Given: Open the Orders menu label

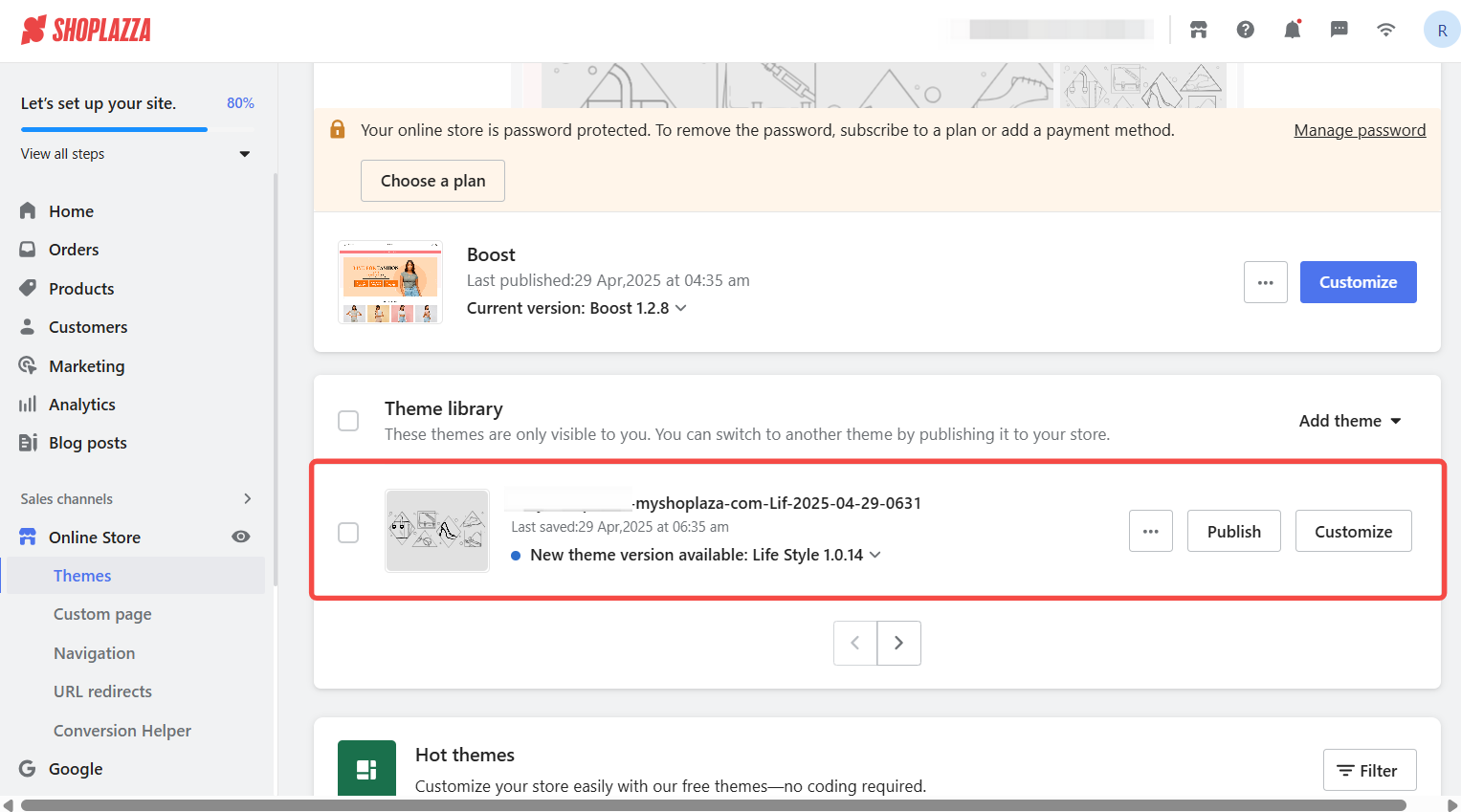Looking at the screenshot, I should coord(74,249).
